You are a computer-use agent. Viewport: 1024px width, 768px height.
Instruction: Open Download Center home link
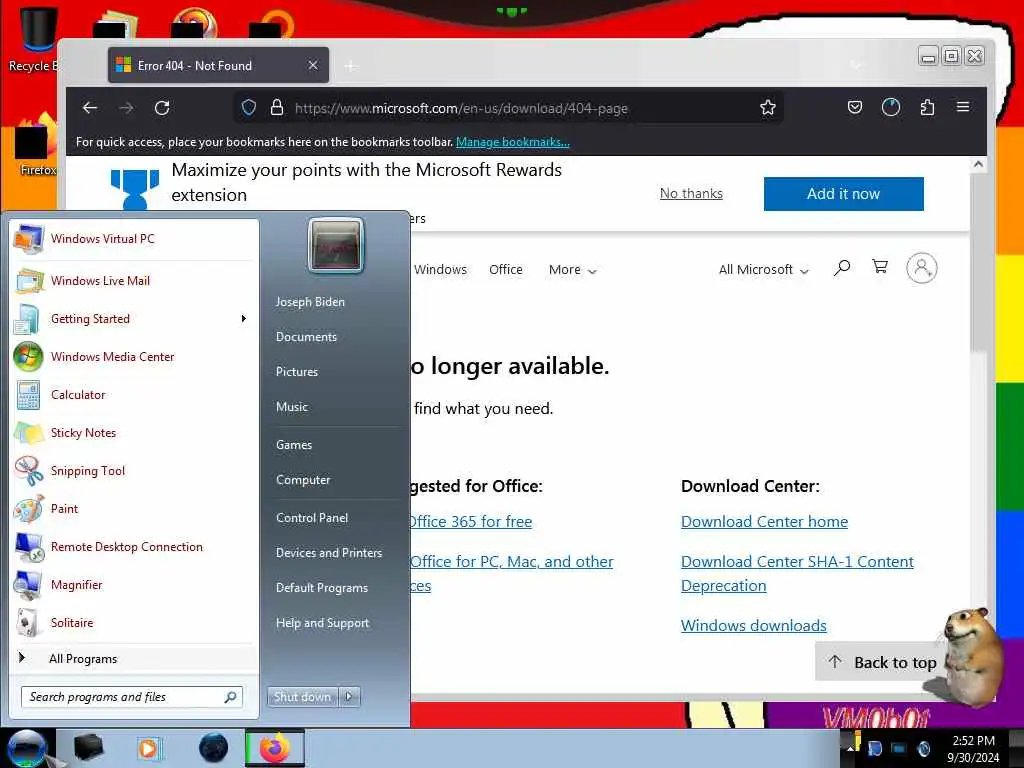764,522
